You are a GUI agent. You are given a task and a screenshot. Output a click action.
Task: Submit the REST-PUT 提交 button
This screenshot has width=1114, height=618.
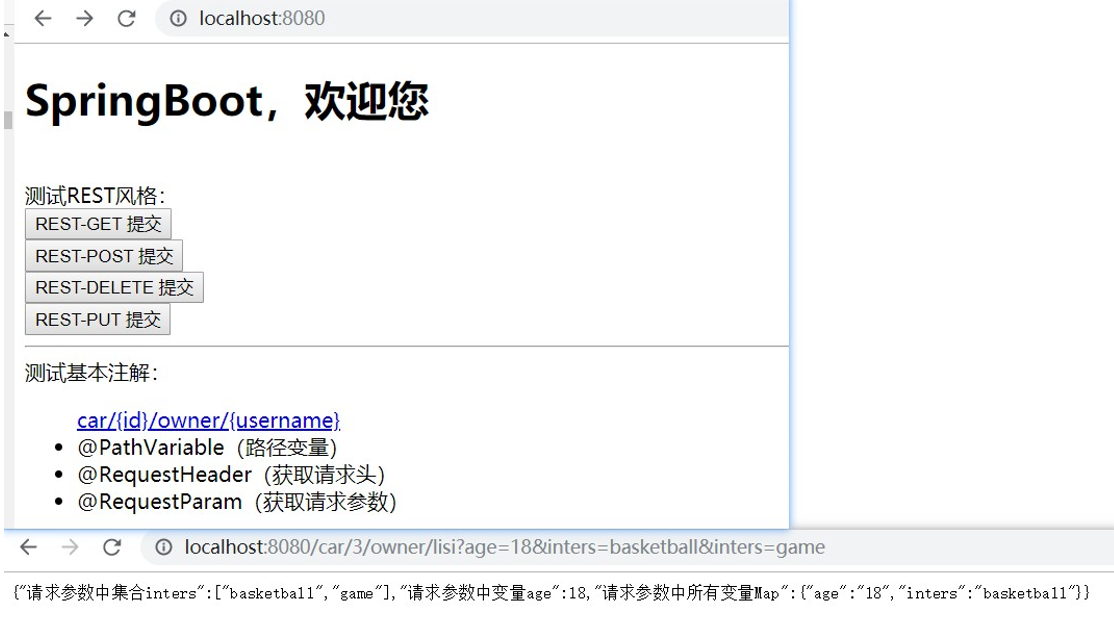98,320
